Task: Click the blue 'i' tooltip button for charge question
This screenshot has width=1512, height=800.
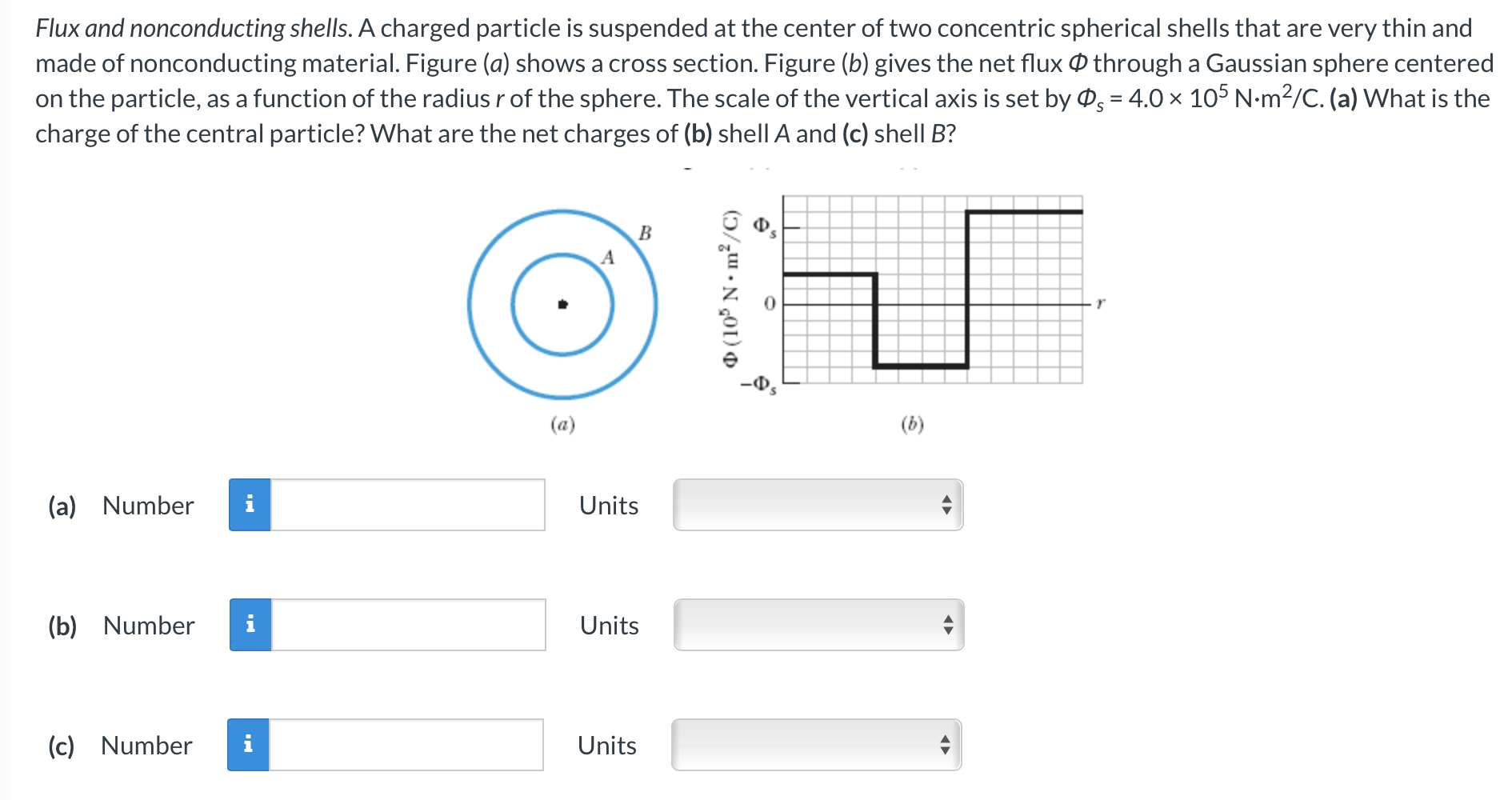Action: (x=251, y=505)
